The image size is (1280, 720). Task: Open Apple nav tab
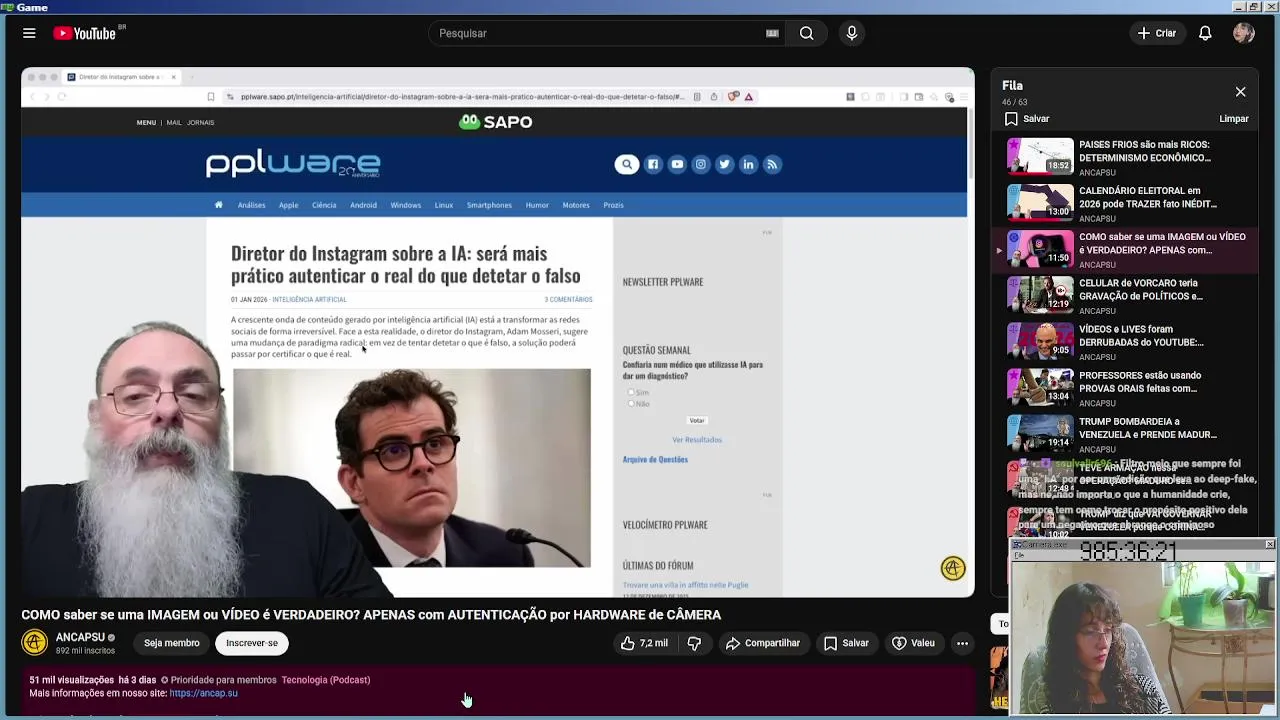[288, 205]
